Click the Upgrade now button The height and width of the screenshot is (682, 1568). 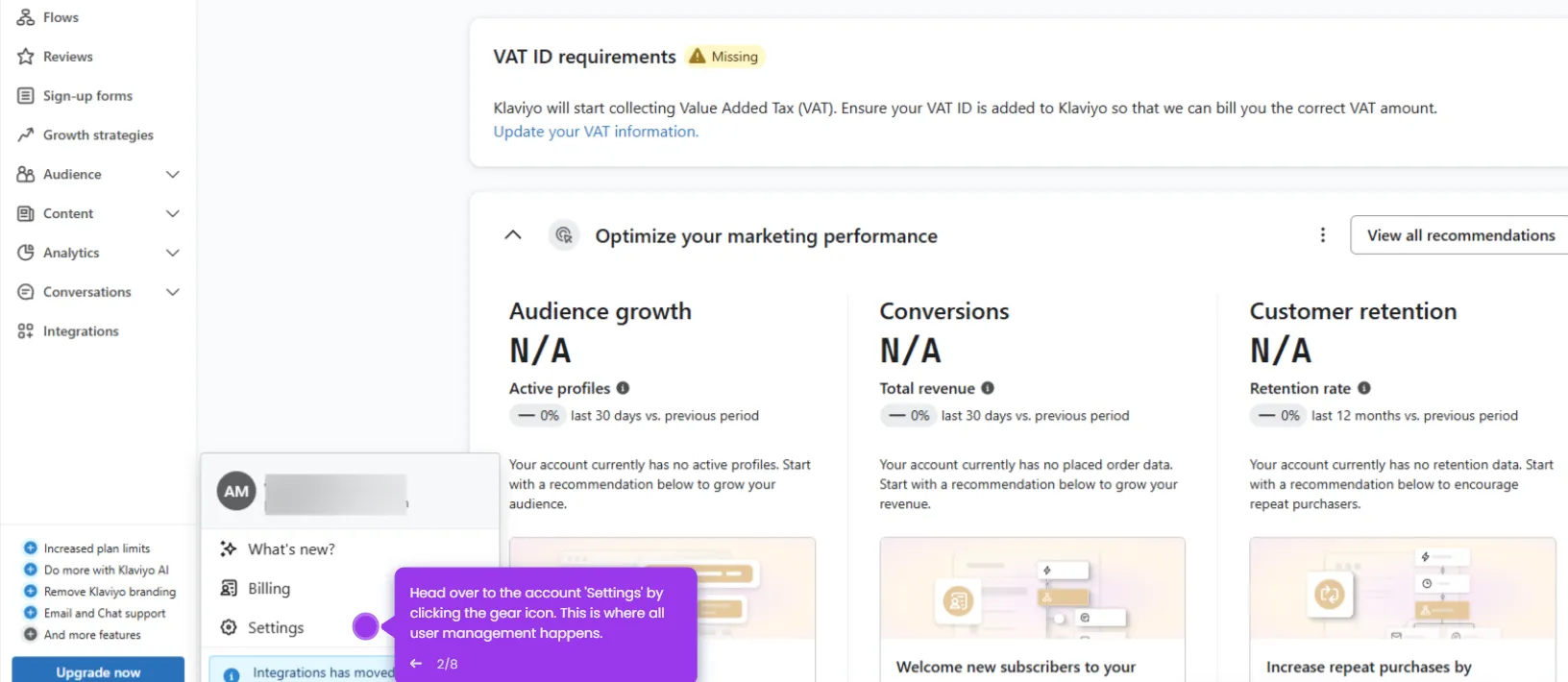pyautogui.click(x=98, y=670)
